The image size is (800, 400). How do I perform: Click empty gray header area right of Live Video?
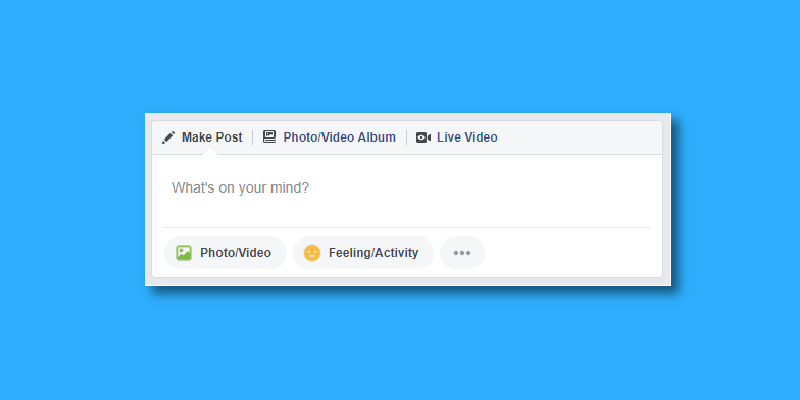pyautogui.click(x=579, y=138)
